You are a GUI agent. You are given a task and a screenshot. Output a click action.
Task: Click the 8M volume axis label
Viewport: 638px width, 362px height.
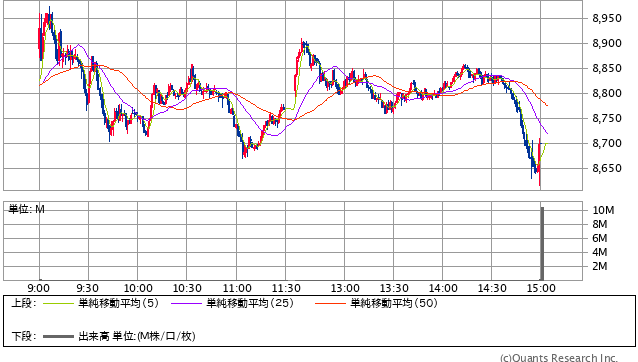point(600,224)
